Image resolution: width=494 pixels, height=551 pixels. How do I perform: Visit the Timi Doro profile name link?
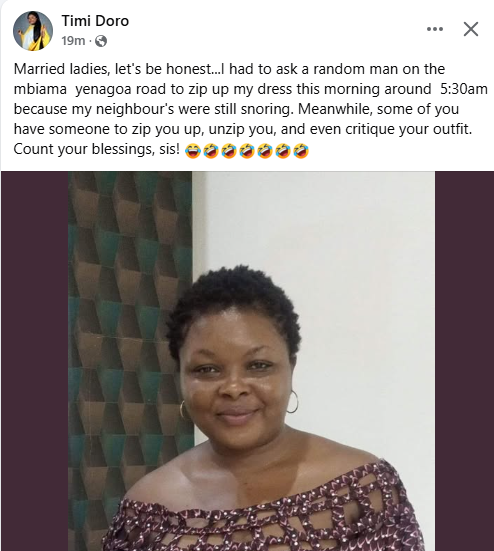(95, 21)
